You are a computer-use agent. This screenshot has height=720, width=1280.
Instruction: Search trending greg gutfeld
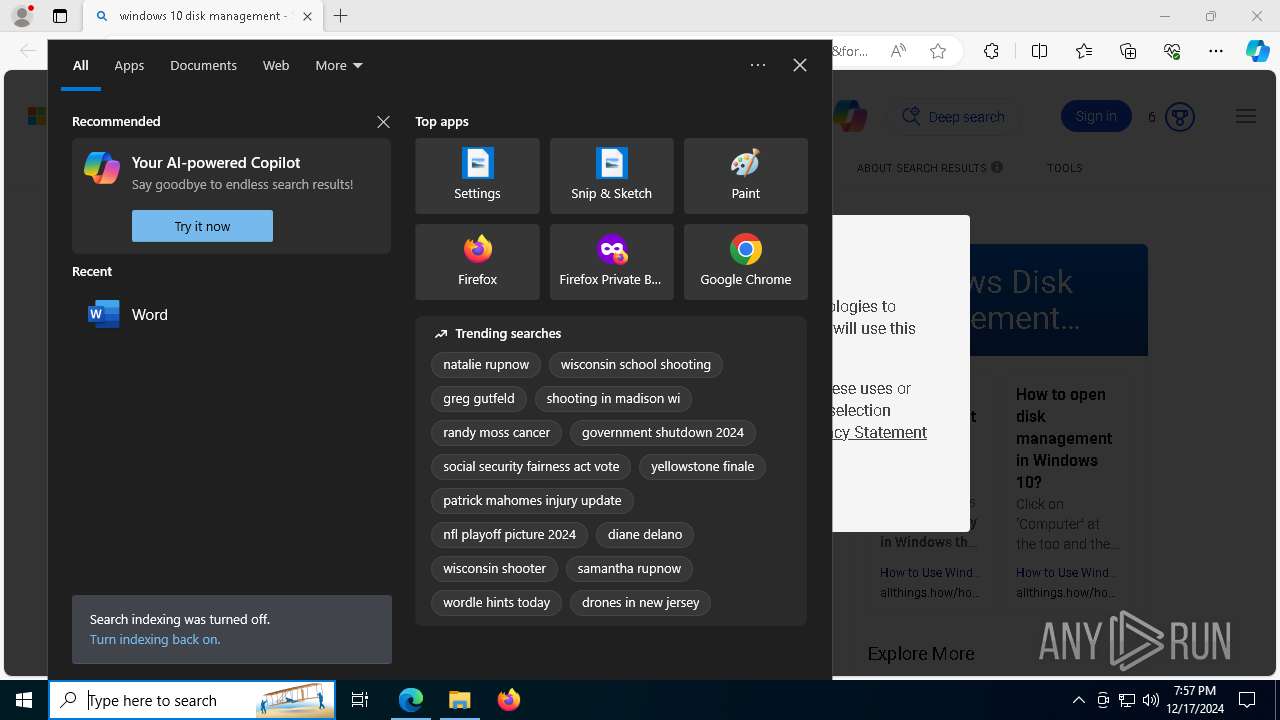(x=479, y=399)
